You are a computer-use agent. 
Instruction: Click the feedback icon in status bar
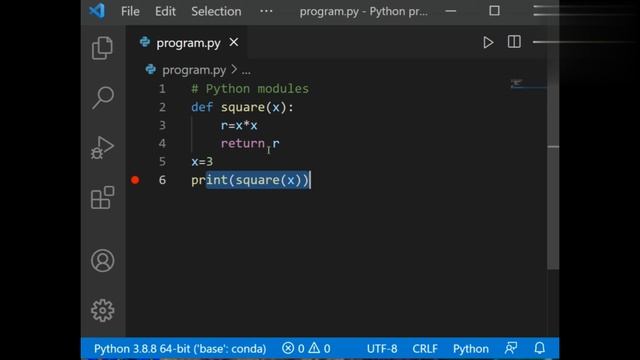point(511,348)
